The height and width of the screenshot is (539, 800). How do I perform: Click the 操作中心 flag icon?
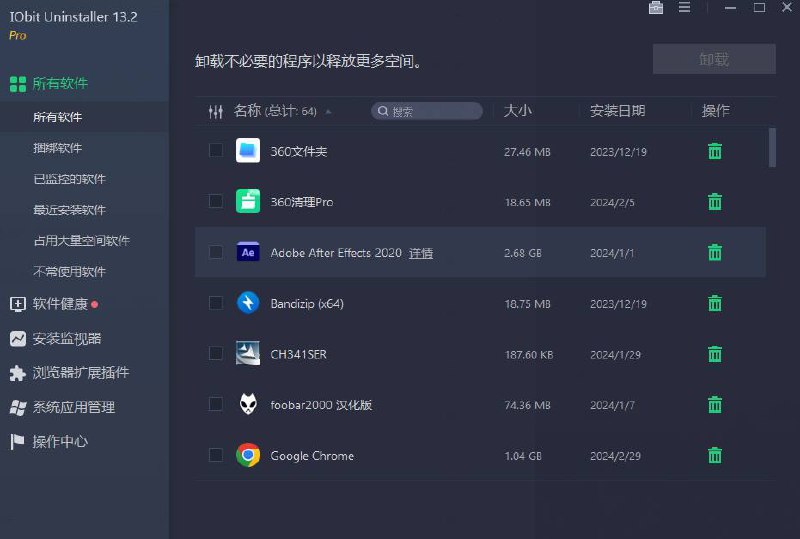(17, 442)
